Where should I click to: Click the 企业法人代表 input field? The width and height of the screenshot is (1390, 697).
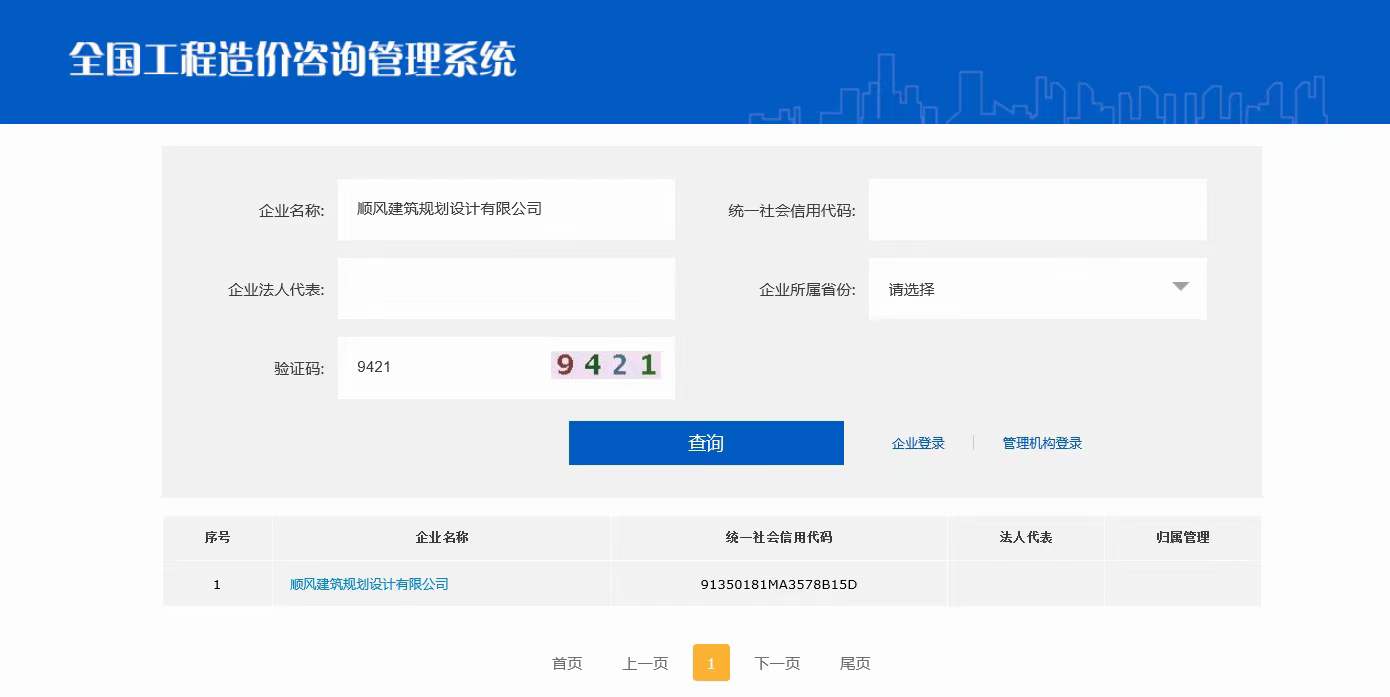click(x=506, y=289)
